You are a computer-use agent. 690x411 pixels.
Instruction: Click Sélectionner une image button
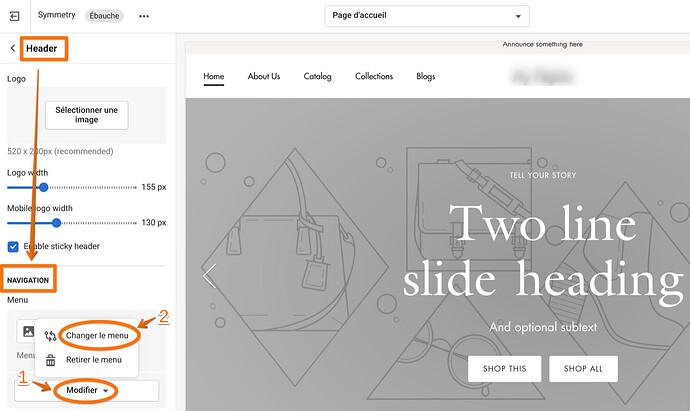point(87,115)
